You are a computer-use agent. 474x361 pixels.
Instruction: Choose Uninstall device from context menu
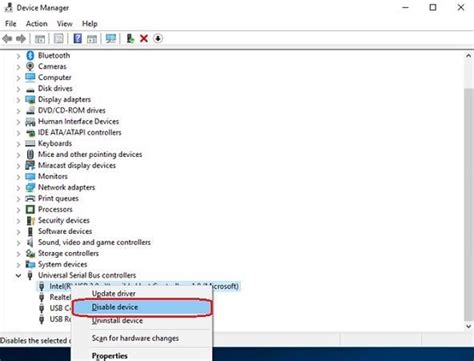click(x=142, y=321)
